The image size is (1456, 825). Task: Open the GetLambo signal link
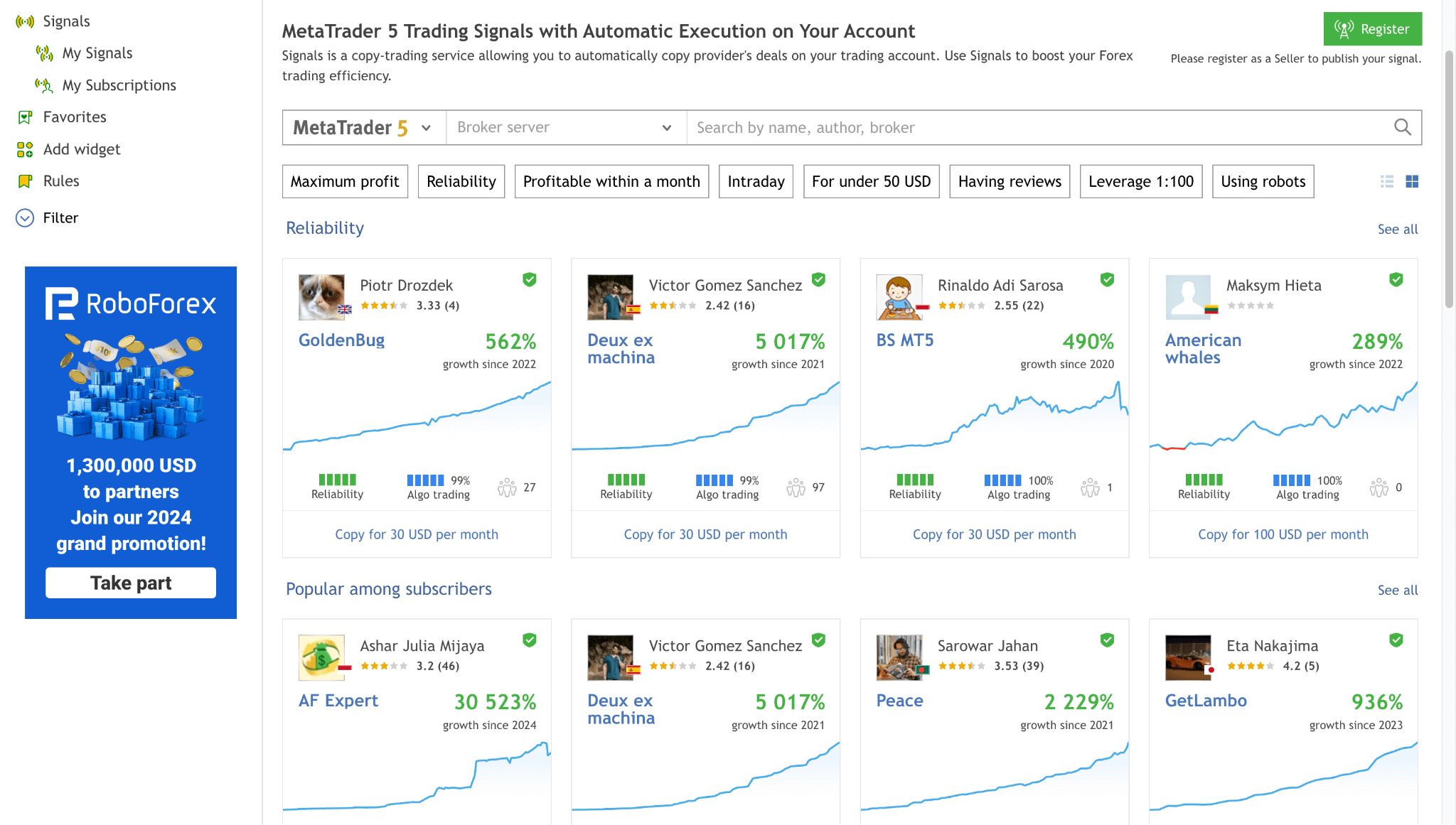[1206, 701]
